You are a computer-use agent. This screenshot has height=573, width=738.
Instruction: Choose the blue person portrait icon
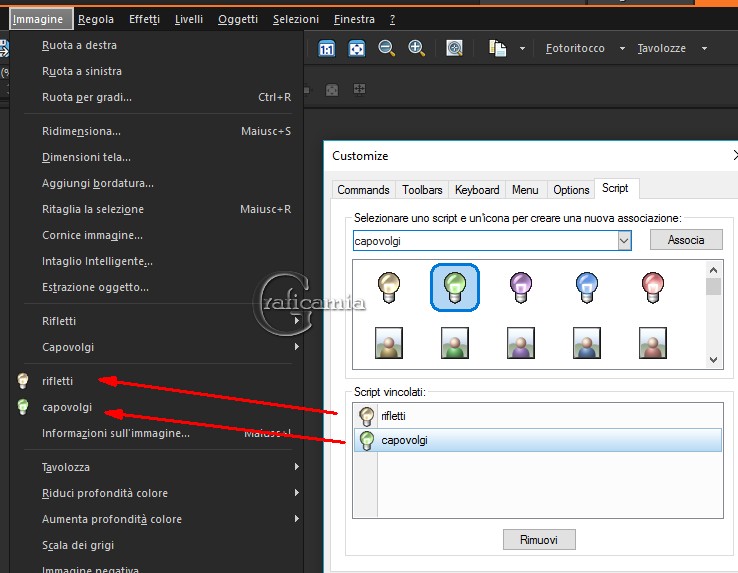(x=586, y=343)
